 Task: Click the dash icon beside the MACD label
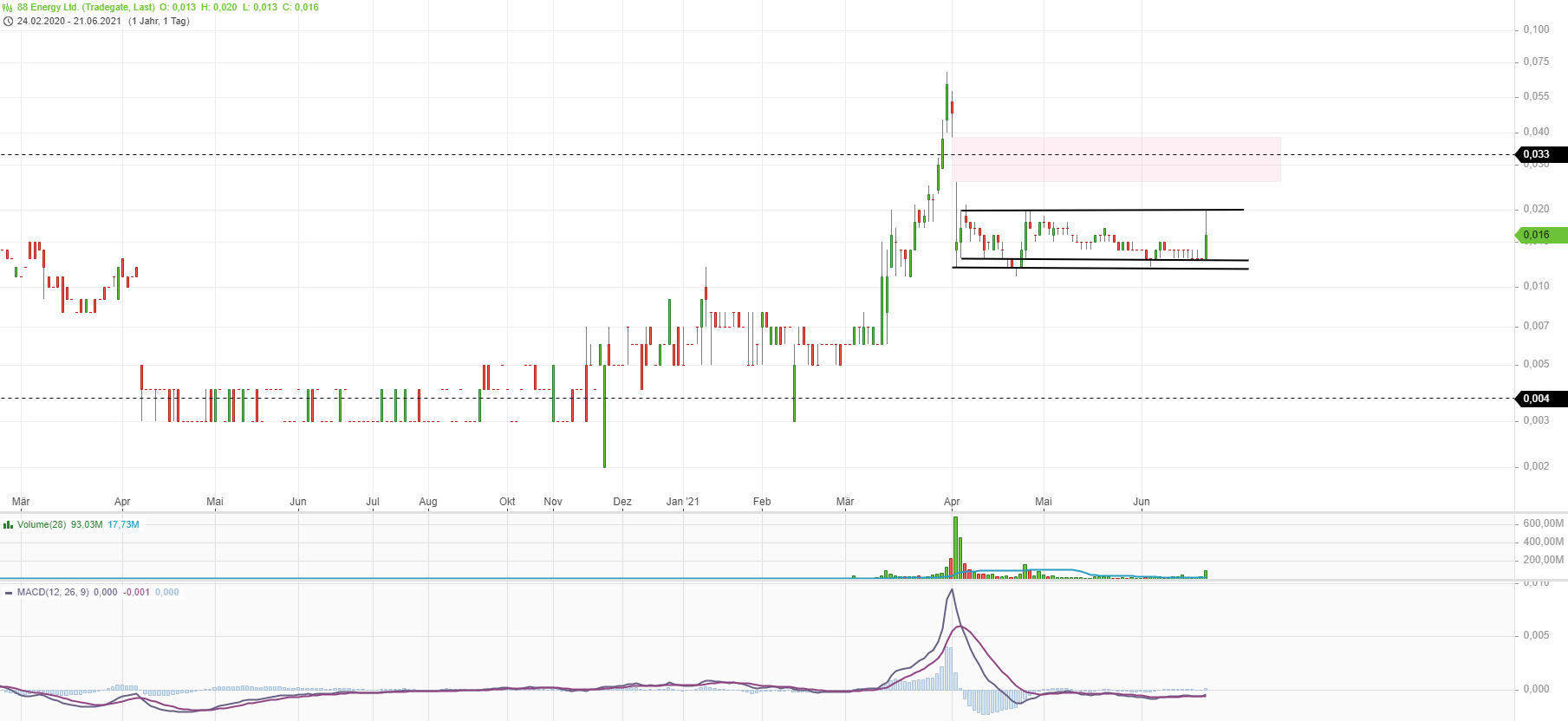click(x=9, y=593)
